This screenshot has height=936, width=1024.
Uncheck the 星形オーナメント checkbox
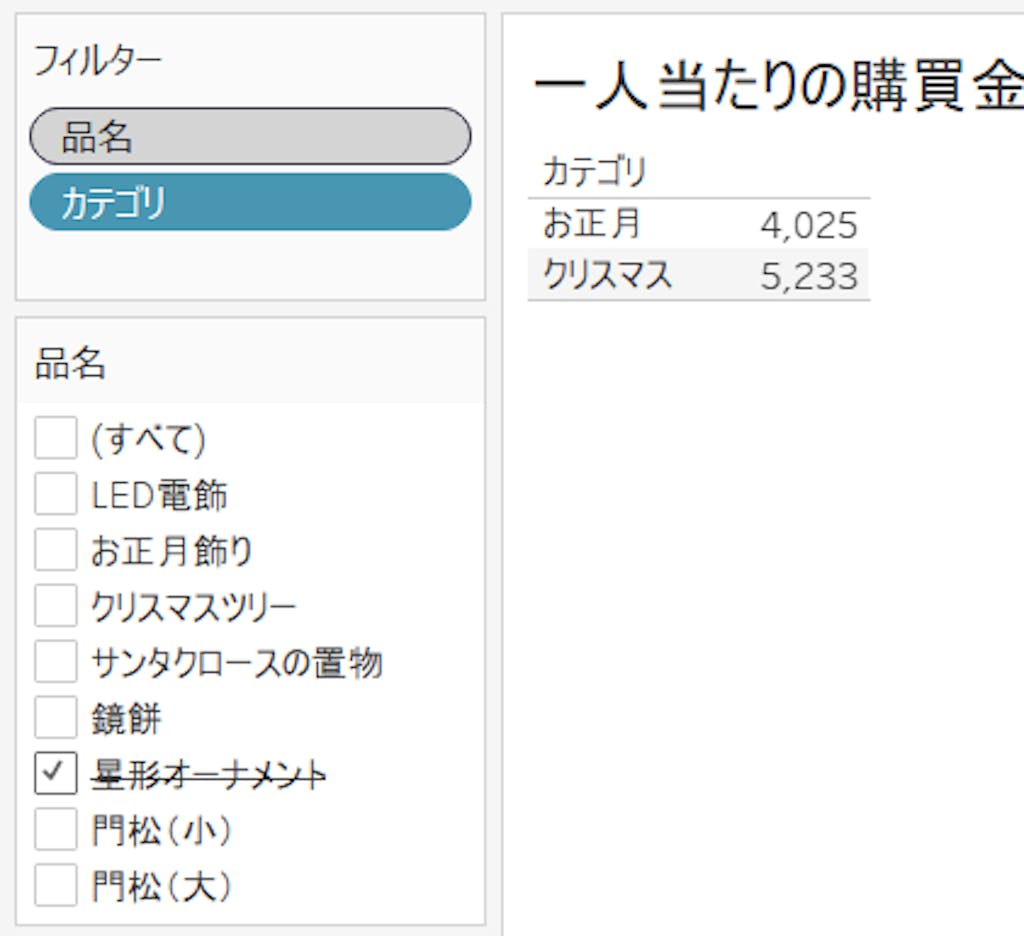pyautogui.click(x=55, y=773)
